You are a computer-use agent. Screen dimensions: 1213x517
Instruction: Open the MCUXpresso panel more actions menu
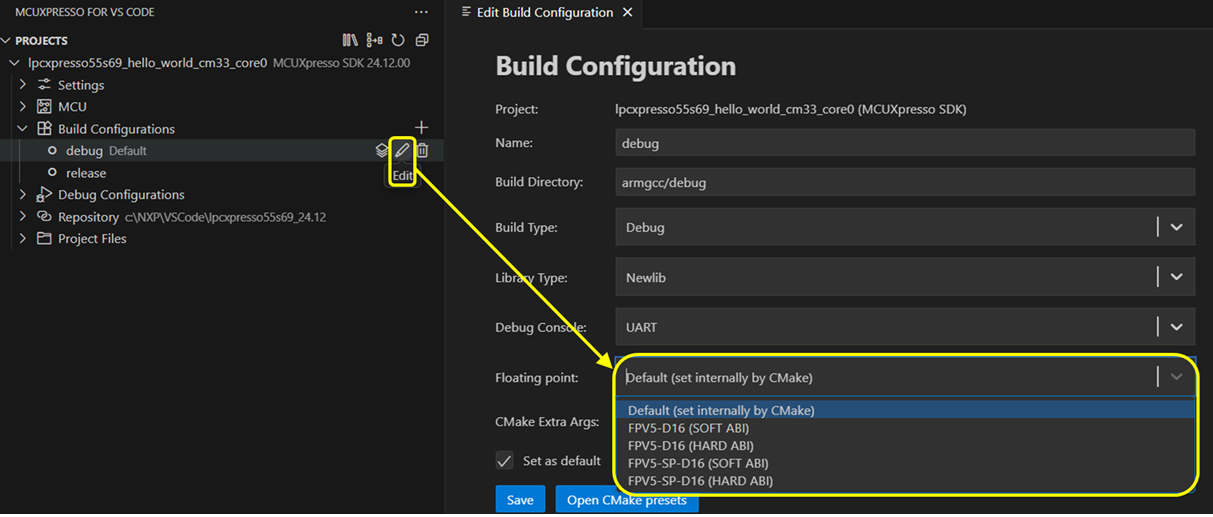tap(421, 12)
